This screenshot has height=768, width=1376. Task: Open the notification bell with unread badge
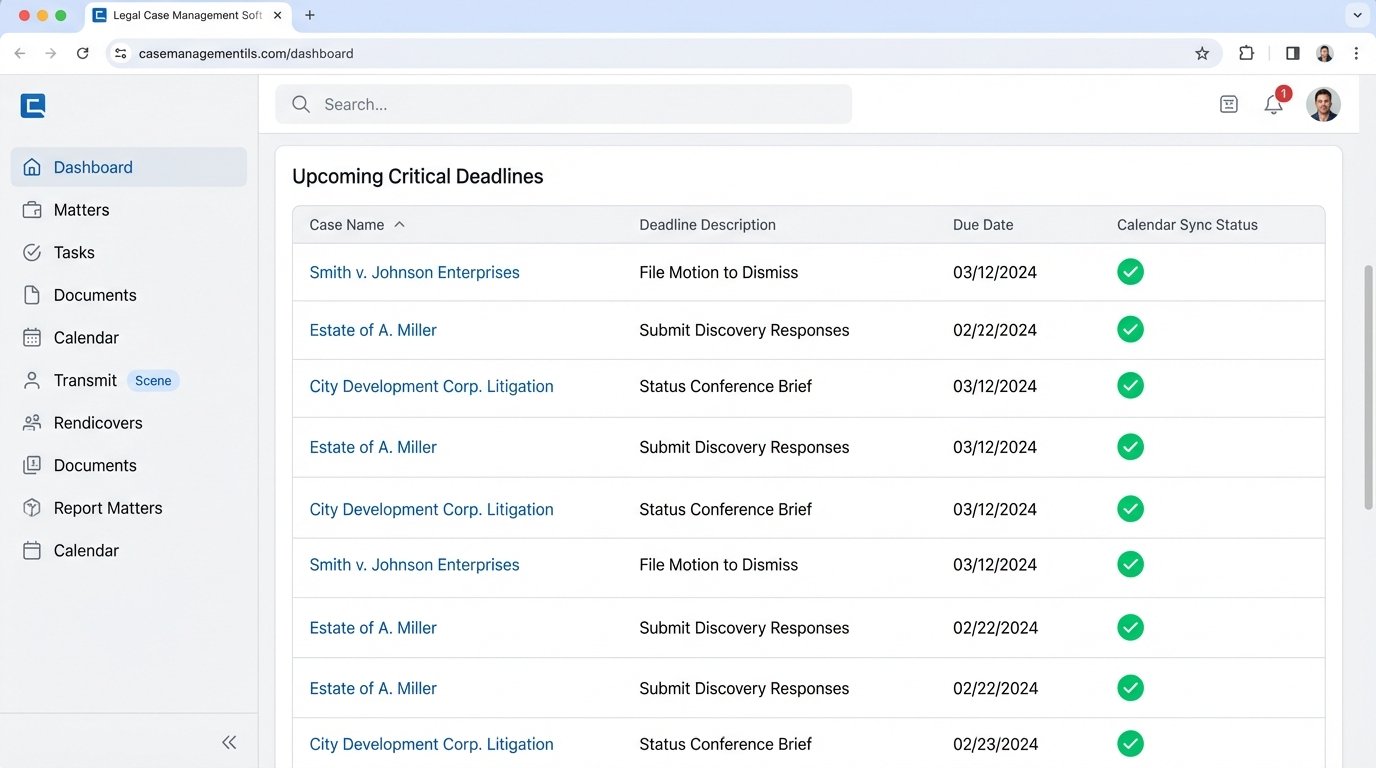(x=1273, y=103)
